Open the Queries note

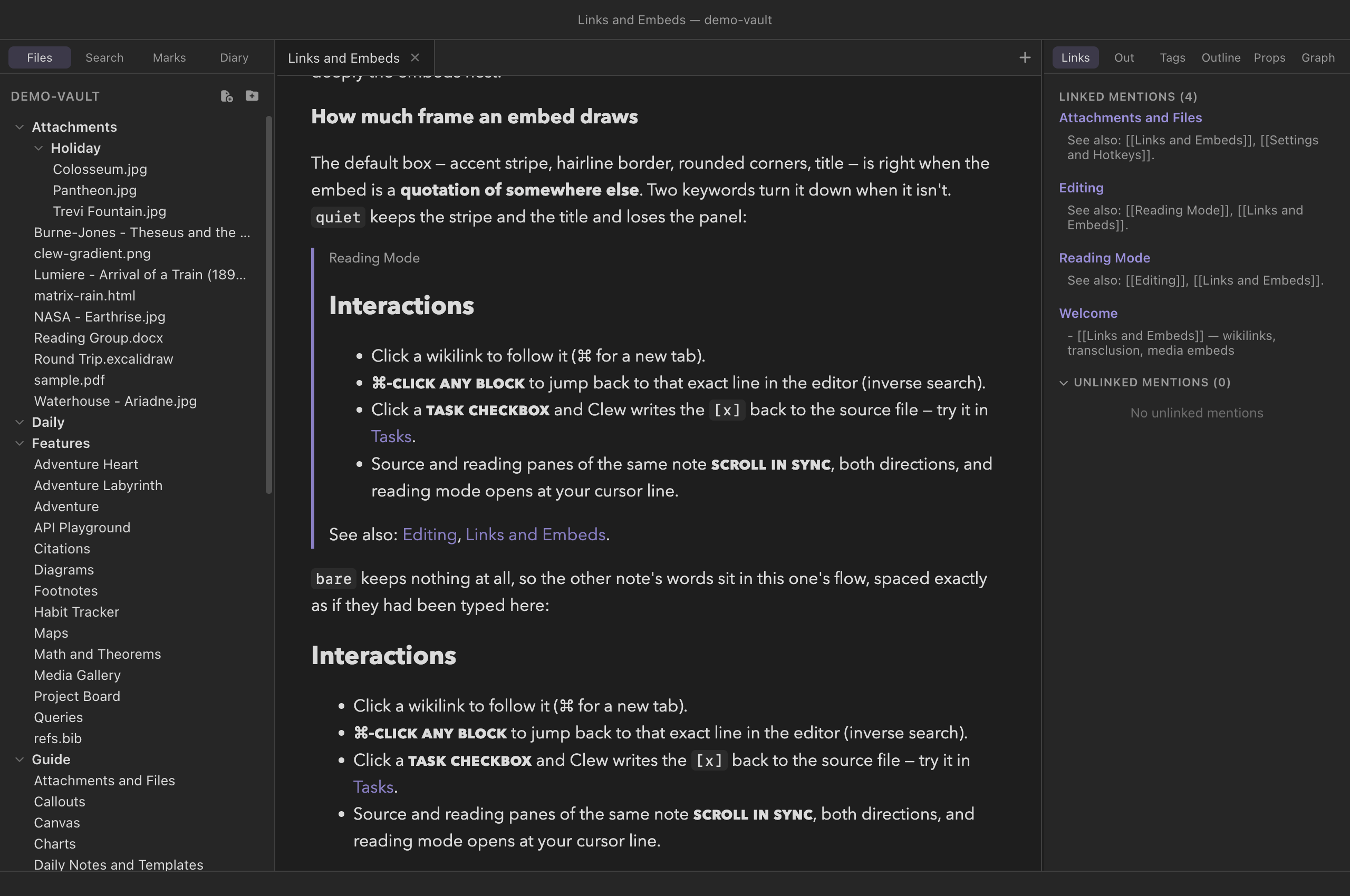(59, 718)
